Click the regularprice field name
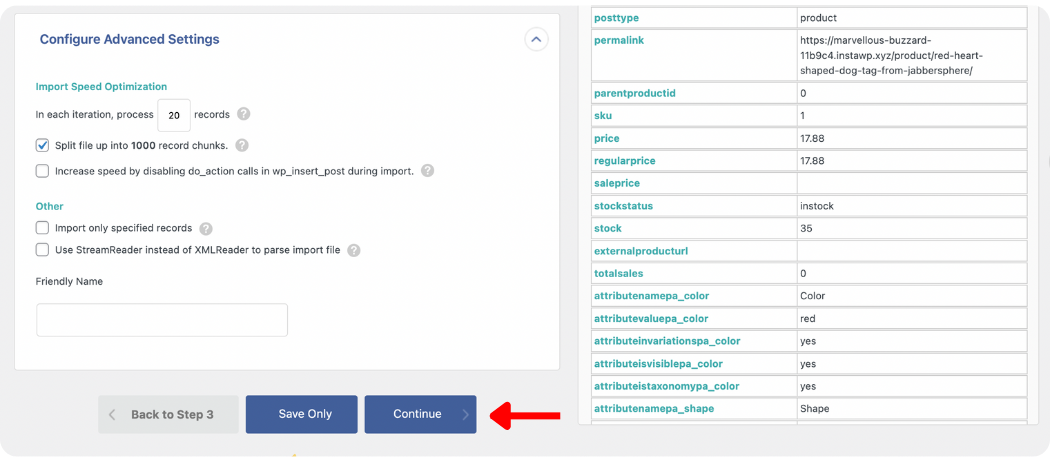This screenshot has height=461, width=1050. coord(626,161)
